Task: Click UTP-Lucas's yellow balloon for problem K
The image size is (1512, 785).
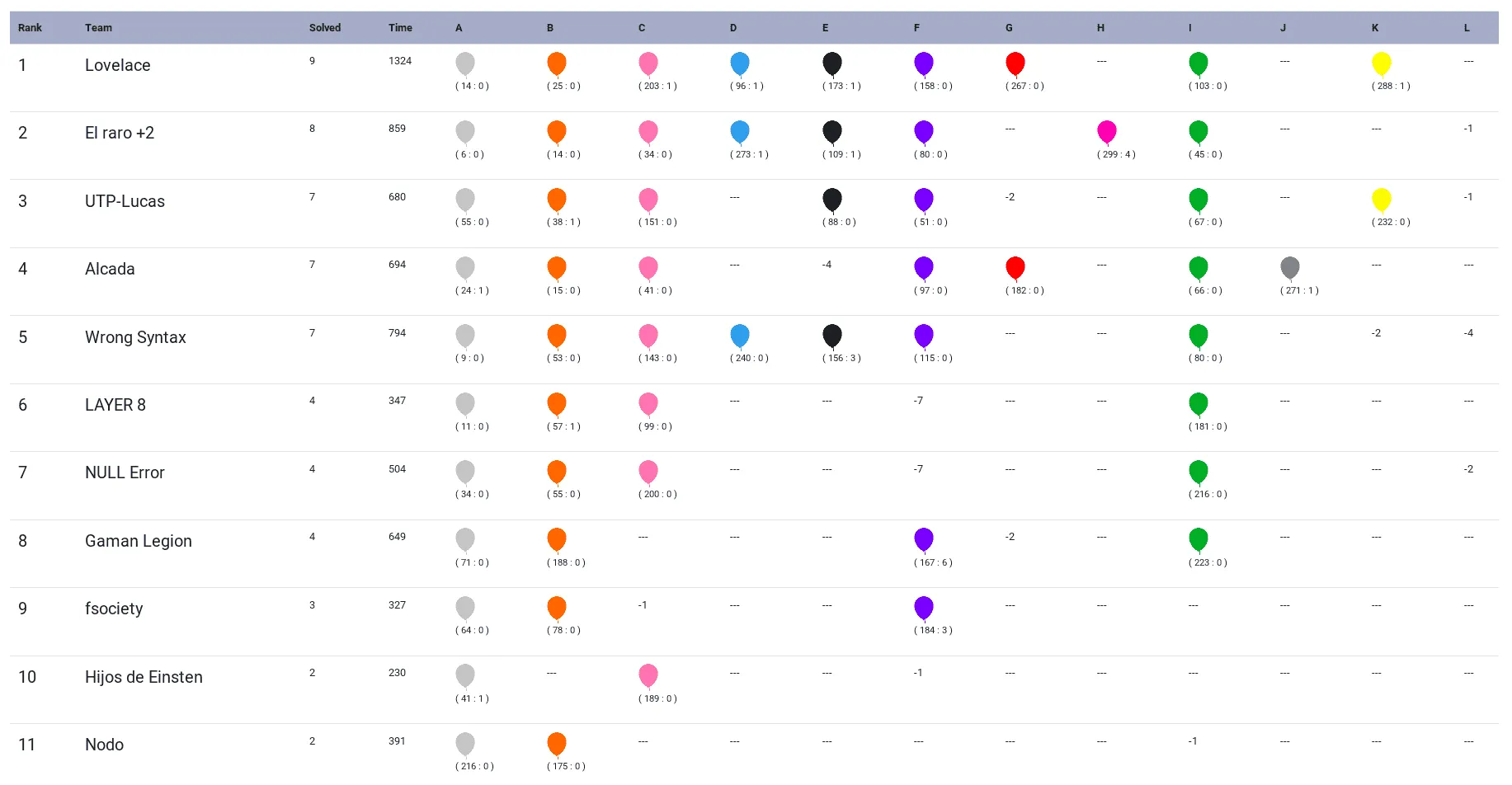Action: pyautogui.click(x=1381, y=200)
